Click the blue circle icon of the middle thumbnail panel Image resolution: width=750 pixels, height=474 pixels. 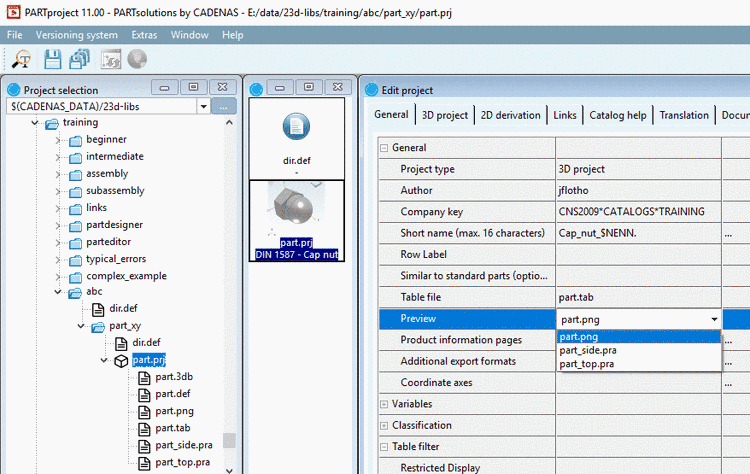pos(256,89)
